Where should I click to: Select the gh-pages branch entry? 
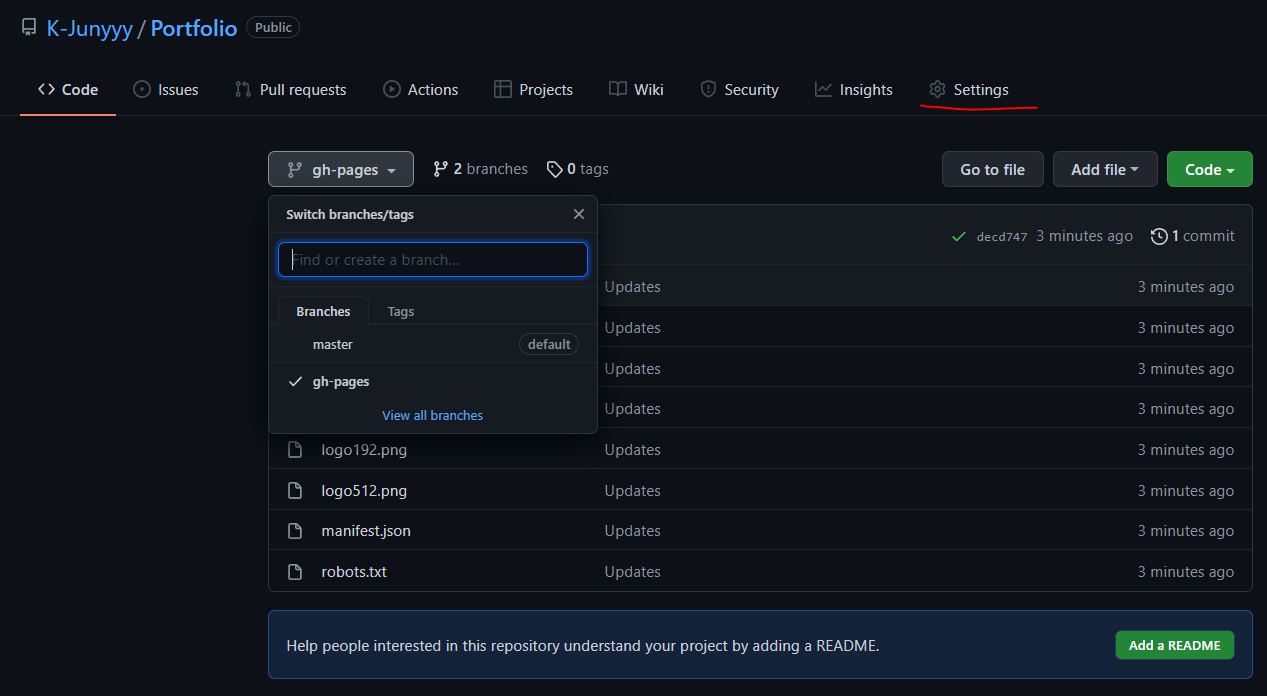pyautogui.click(x=433, y=382)
